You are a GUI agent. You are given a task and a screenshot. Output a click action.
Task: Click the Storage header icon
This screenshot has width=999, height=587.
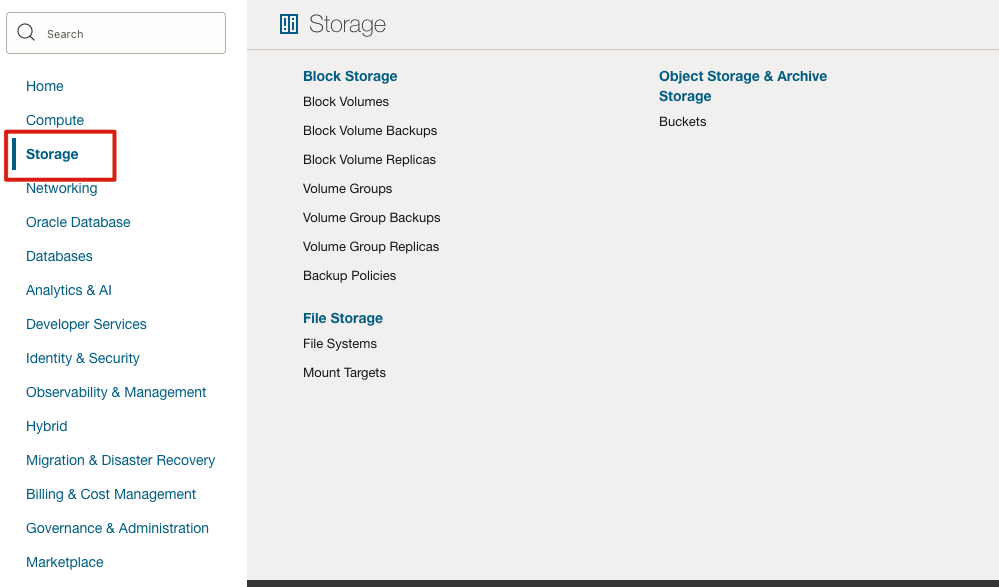289,25
